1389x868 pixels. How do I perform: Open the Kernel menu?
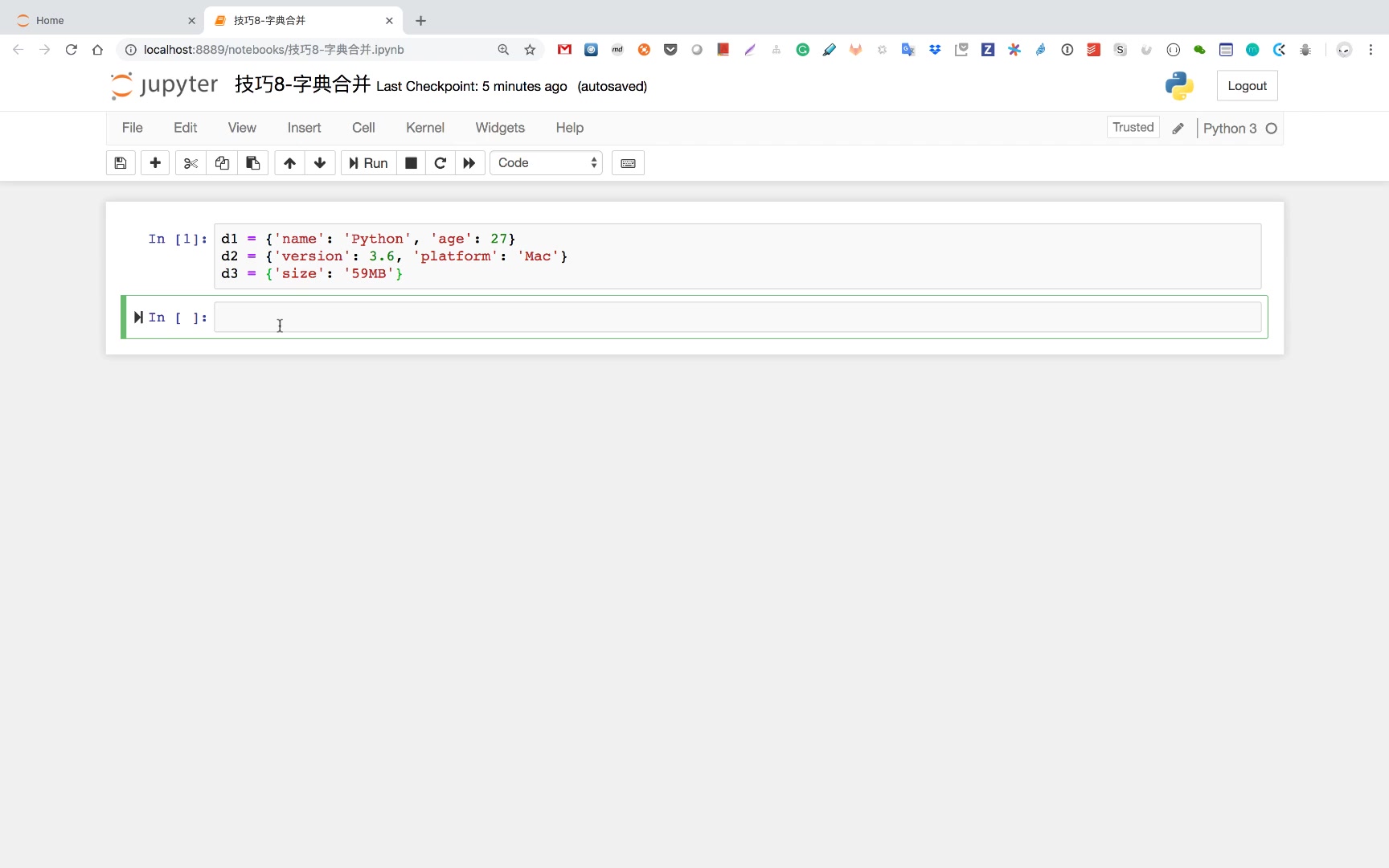click(x=424, y=128)
